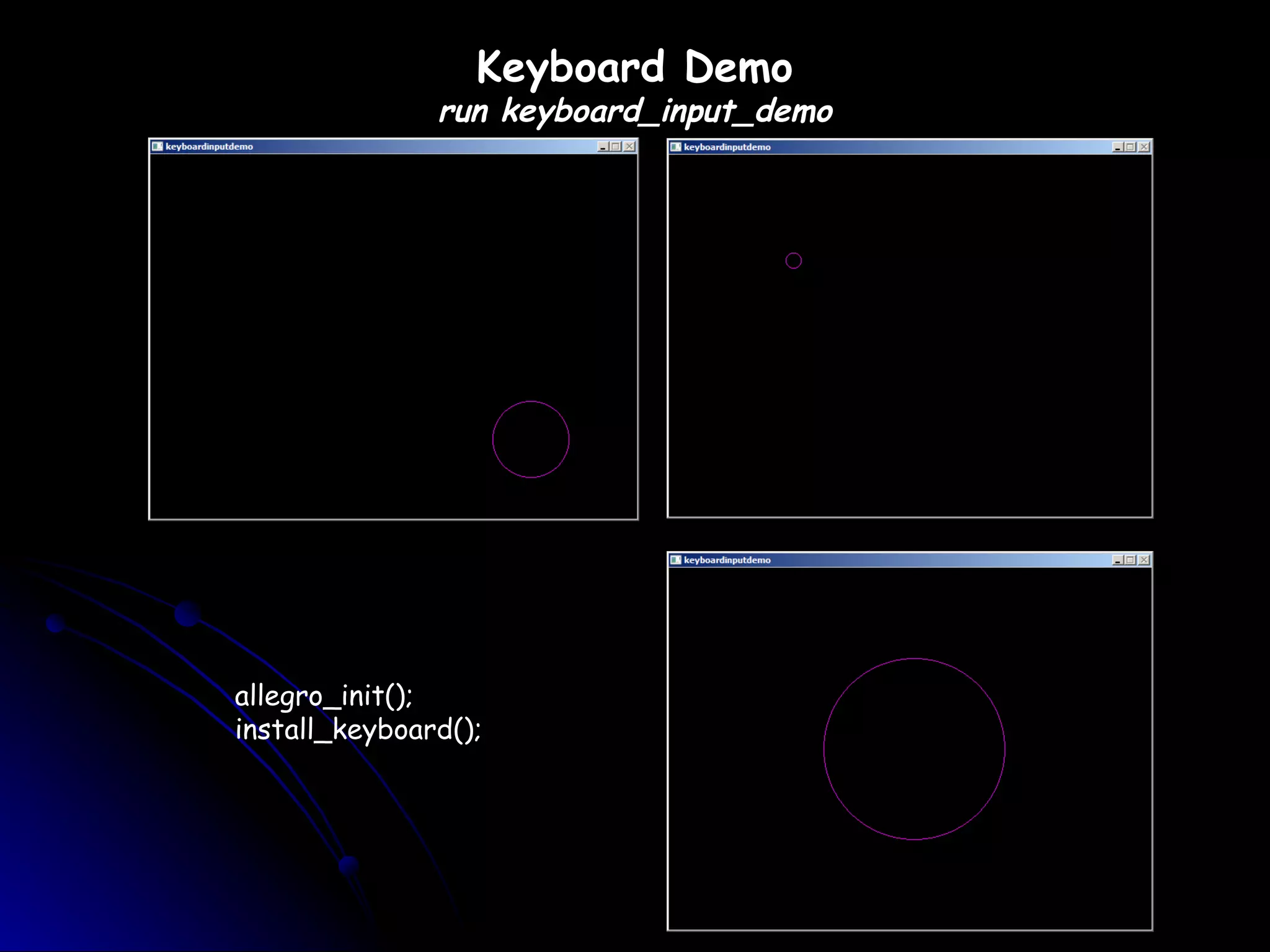Click the 'install_keyboard();' code line
Screen dimensions: 1270x952
[x=358, y=729]
